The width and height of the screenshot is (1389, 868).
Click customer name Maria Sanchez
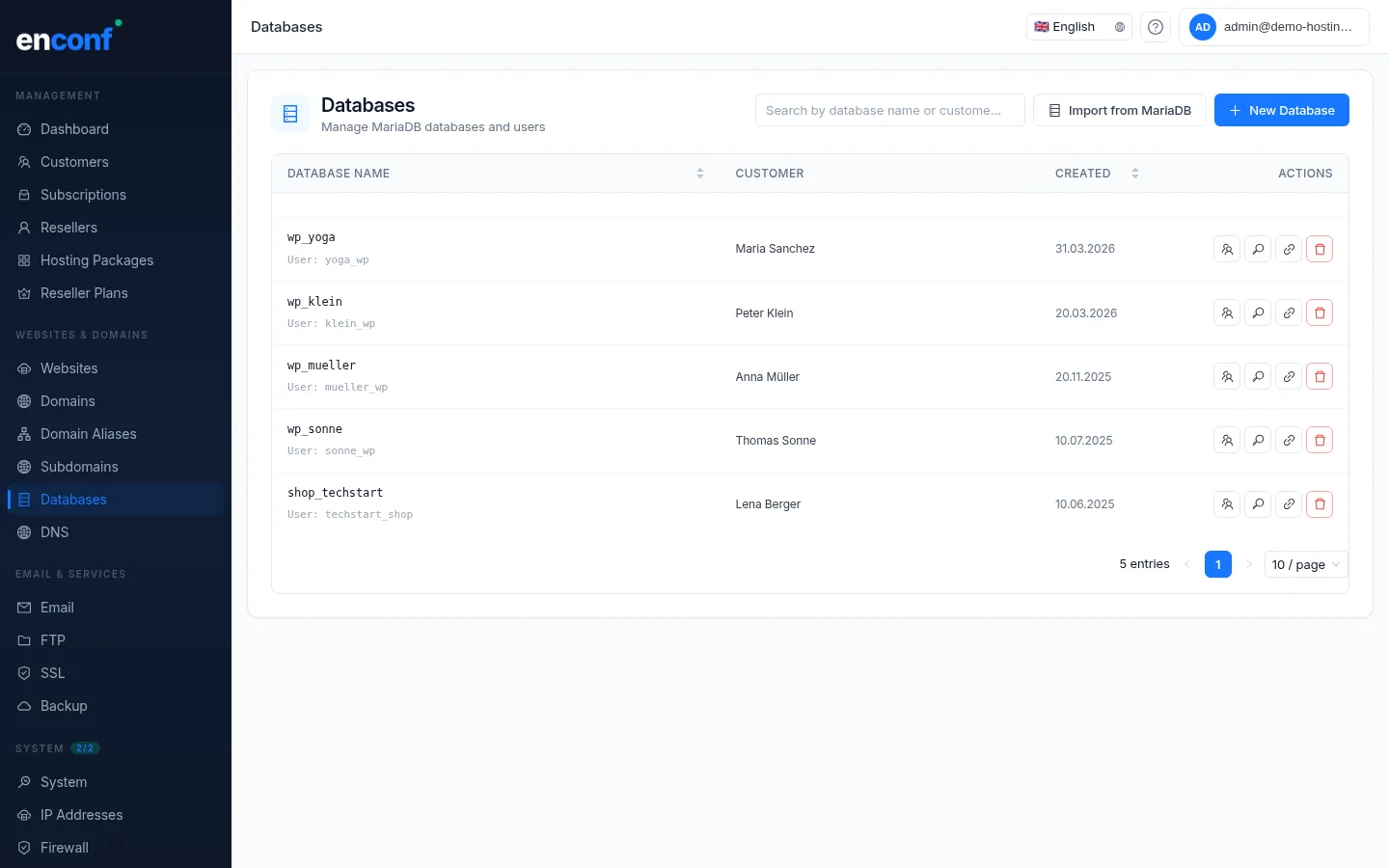pos(775,249)
